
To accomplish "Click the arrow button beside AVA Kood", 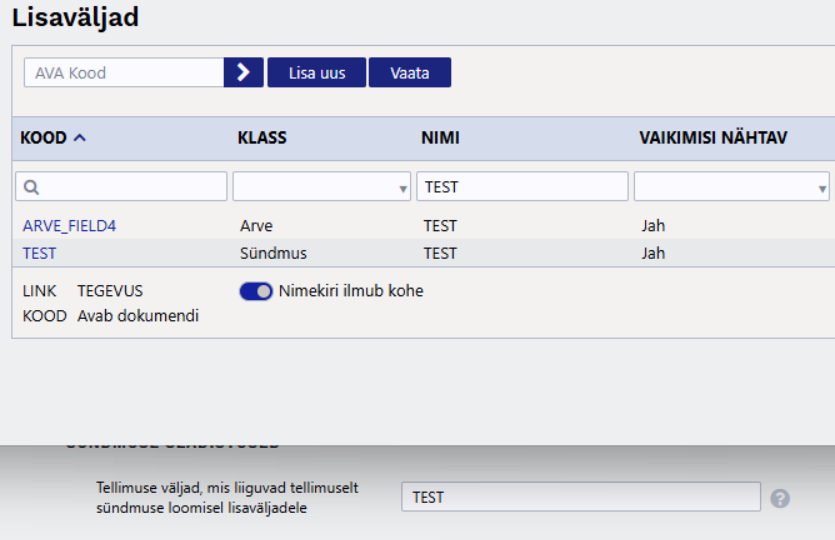I will tap(243, 73).
